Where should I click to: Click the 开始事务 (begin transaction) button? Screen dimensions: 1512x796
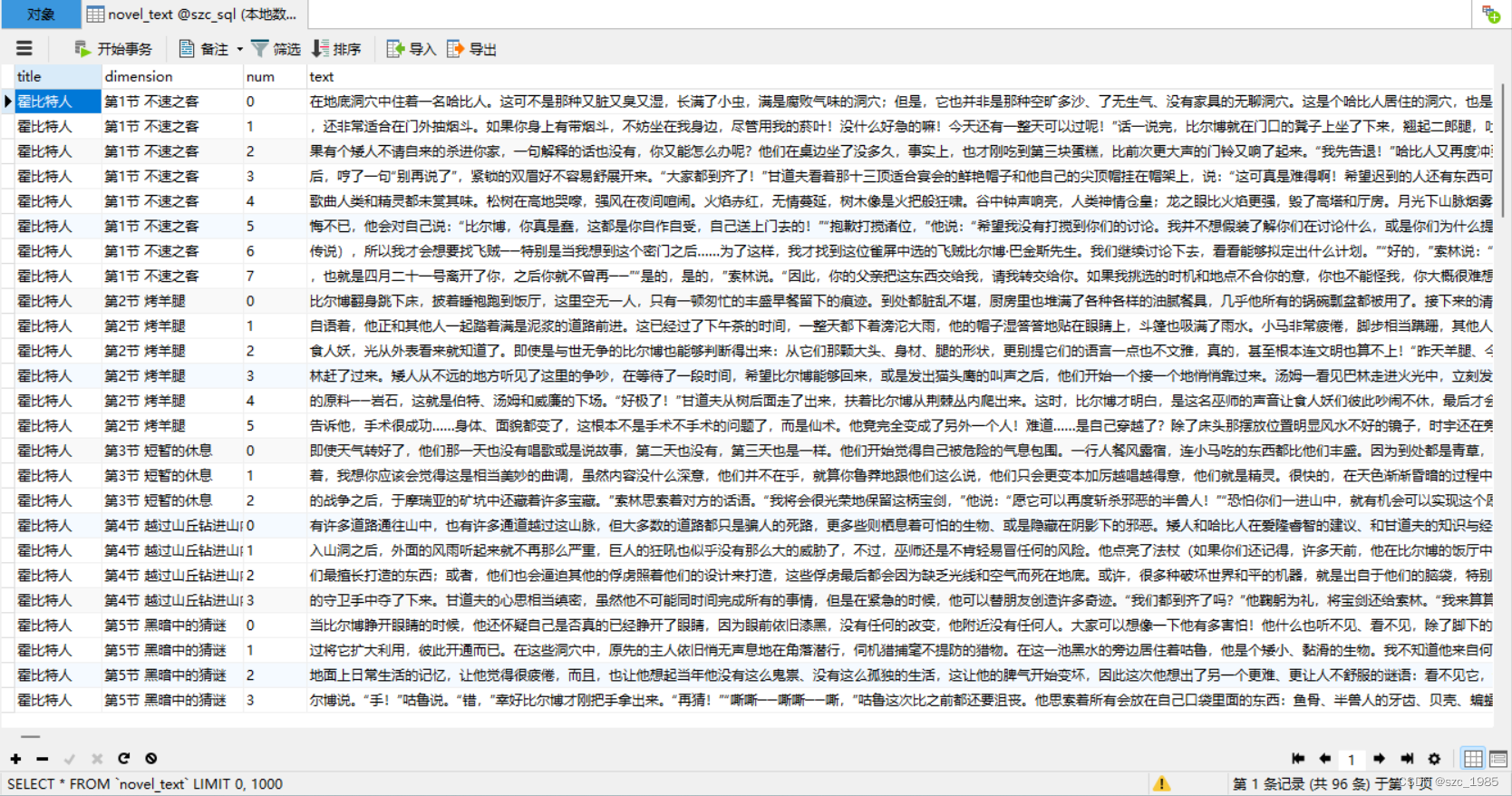pyautogui.click(x=113, y=49)
